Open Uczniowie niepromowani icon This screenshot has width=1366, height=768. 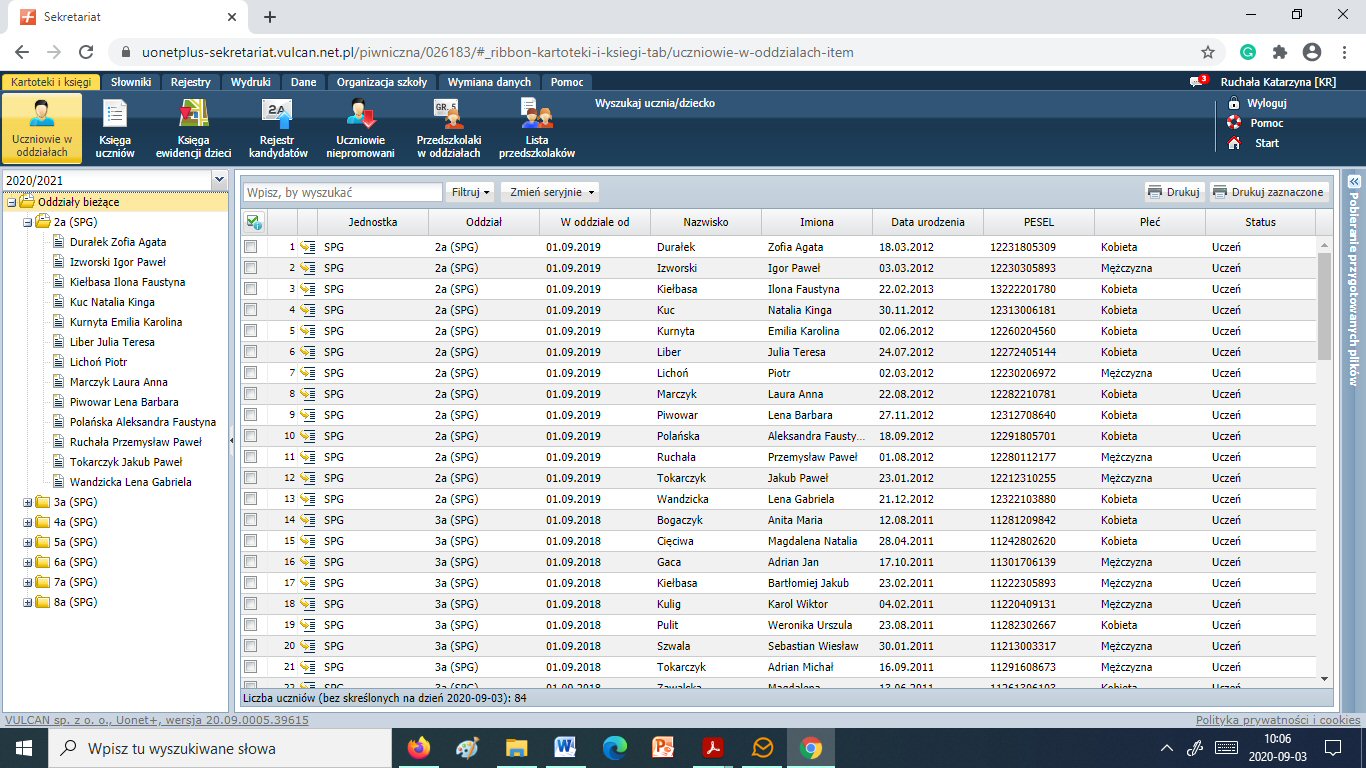[360, 115]
